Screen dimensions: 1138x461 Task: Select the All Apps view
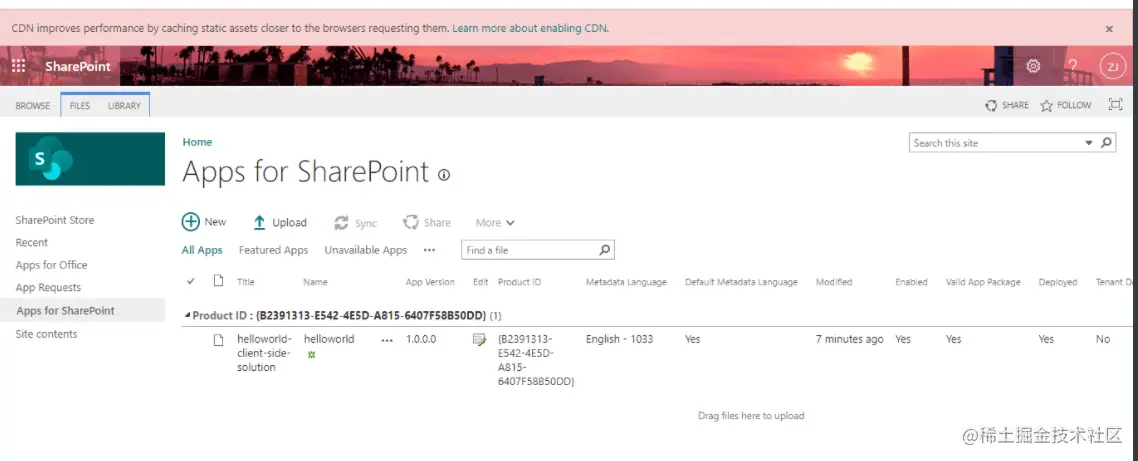coord(202,250)
